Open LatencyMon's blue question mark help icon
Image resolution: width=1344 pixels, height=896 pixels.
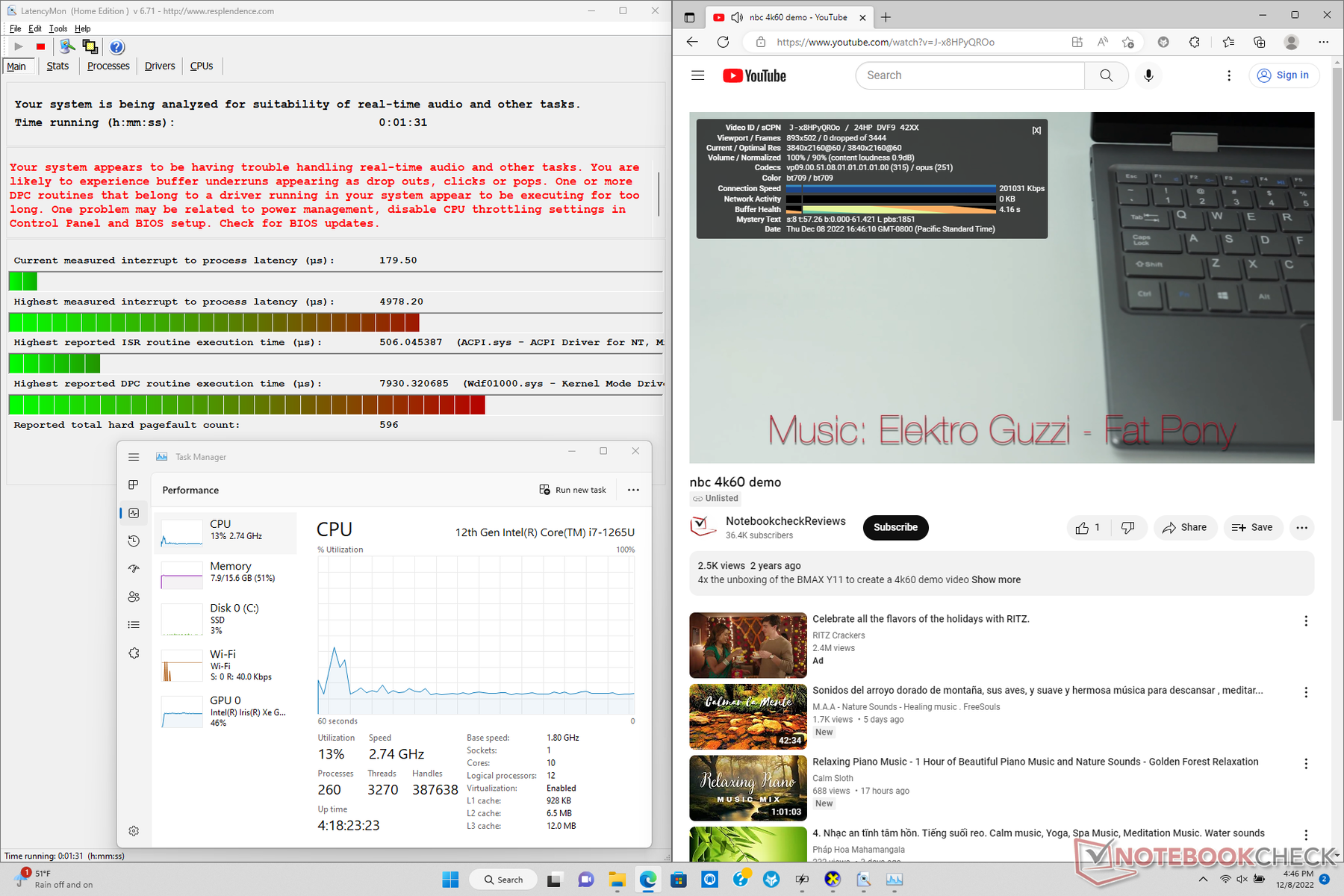pos(117,47)
